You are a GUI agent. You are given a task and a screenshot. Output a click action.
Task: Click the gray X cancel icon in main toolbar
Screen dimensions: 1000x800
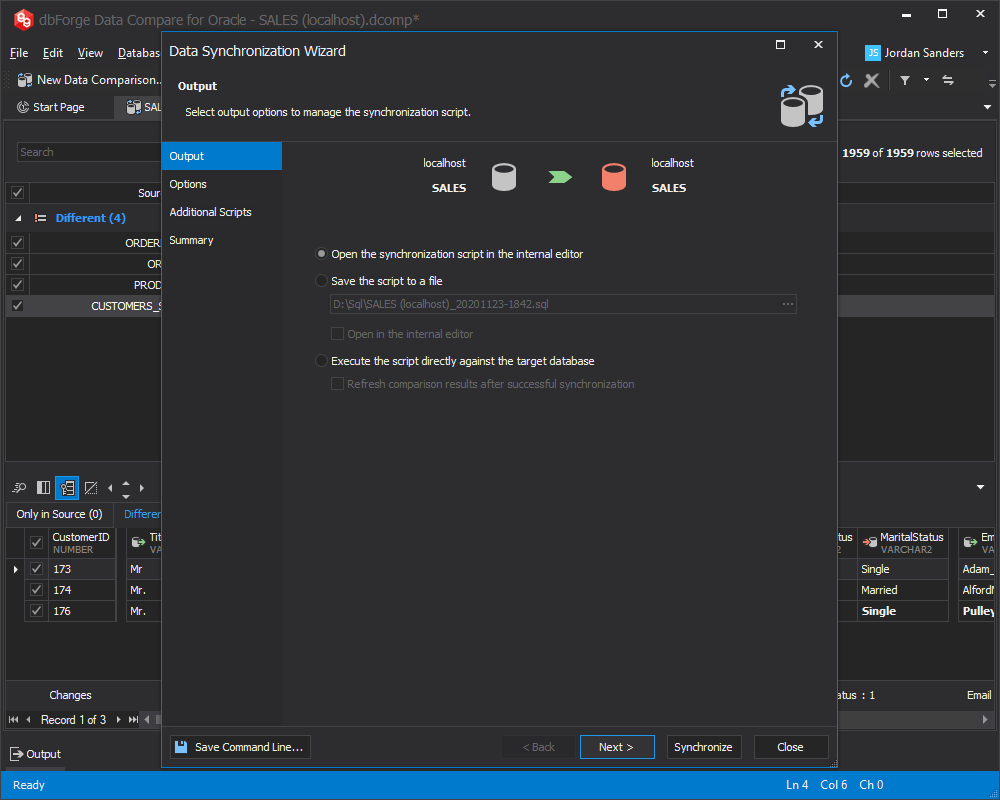click(x=871, y=80)
